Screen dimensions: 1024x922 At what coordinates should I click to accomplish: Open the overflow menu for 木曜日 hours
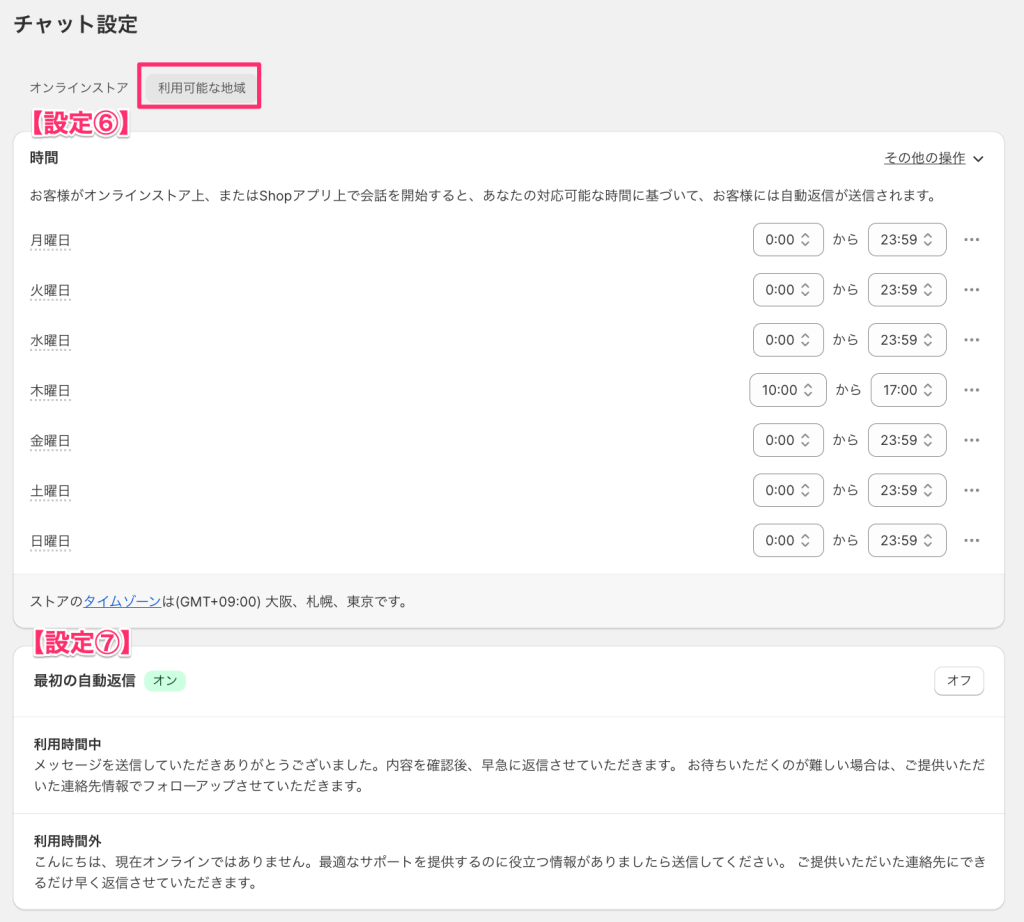971,390
